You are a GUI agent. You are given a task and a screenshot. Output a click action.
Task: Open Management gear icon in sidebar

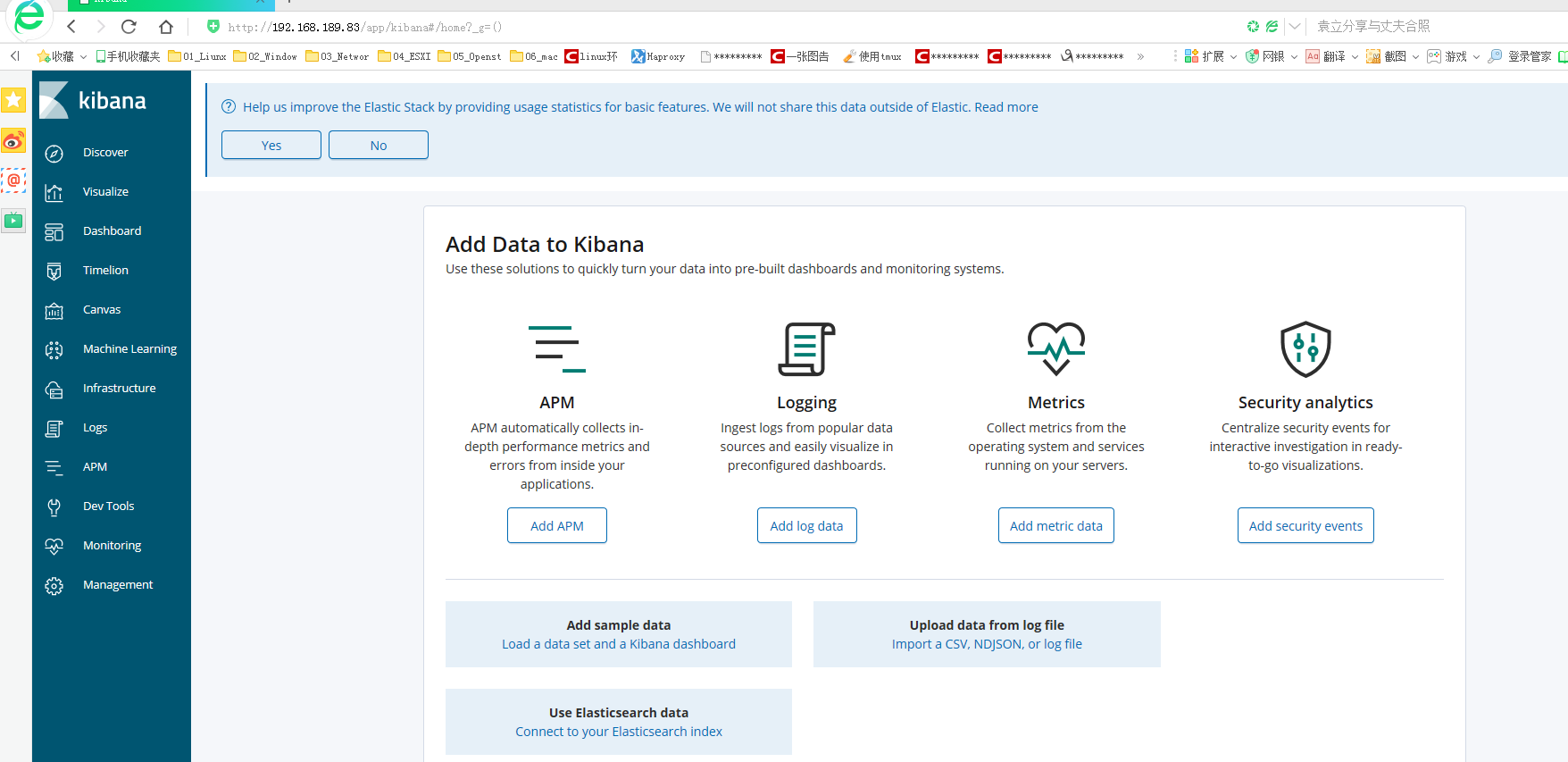pos(54,586)
